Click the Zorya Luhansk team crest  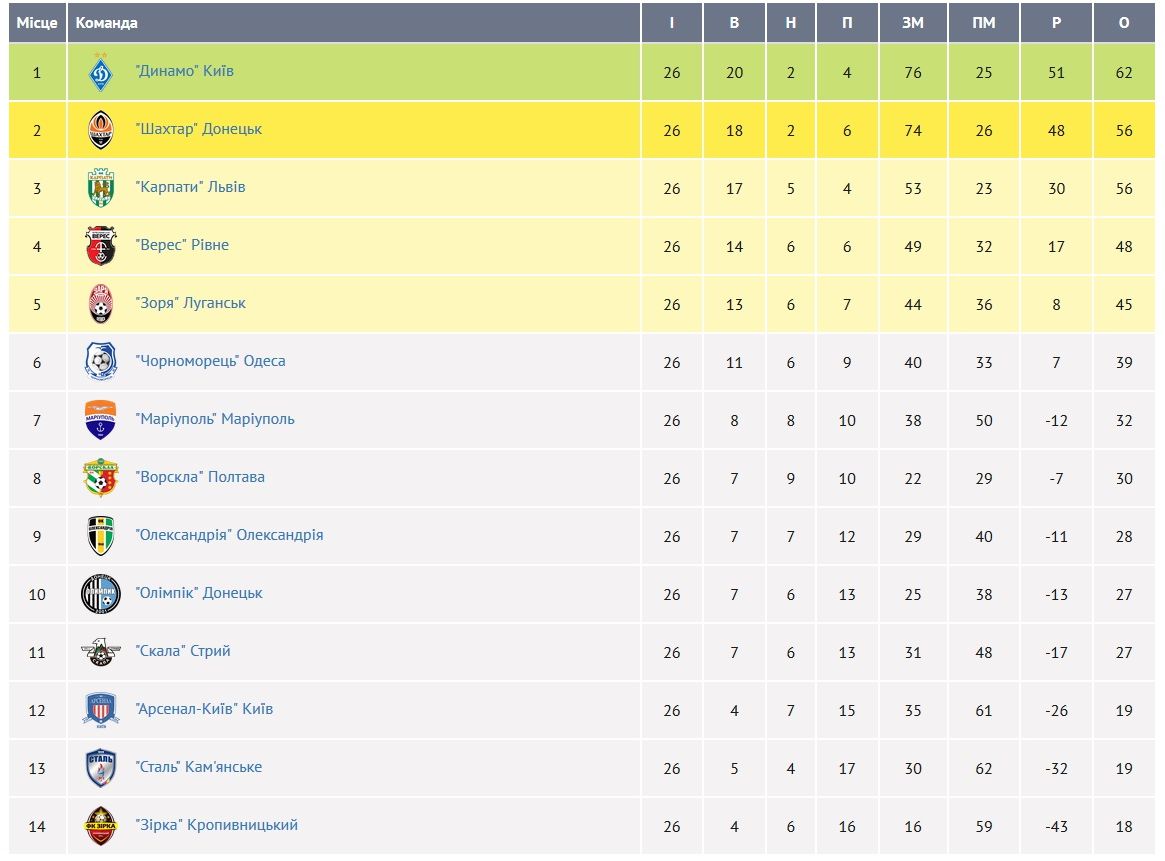click(x=100, y=304)
